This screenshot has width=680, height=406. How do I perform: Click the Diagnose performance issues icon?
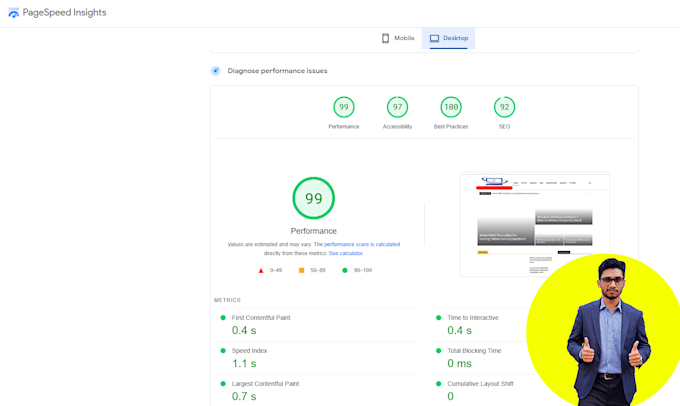[216, 71]
